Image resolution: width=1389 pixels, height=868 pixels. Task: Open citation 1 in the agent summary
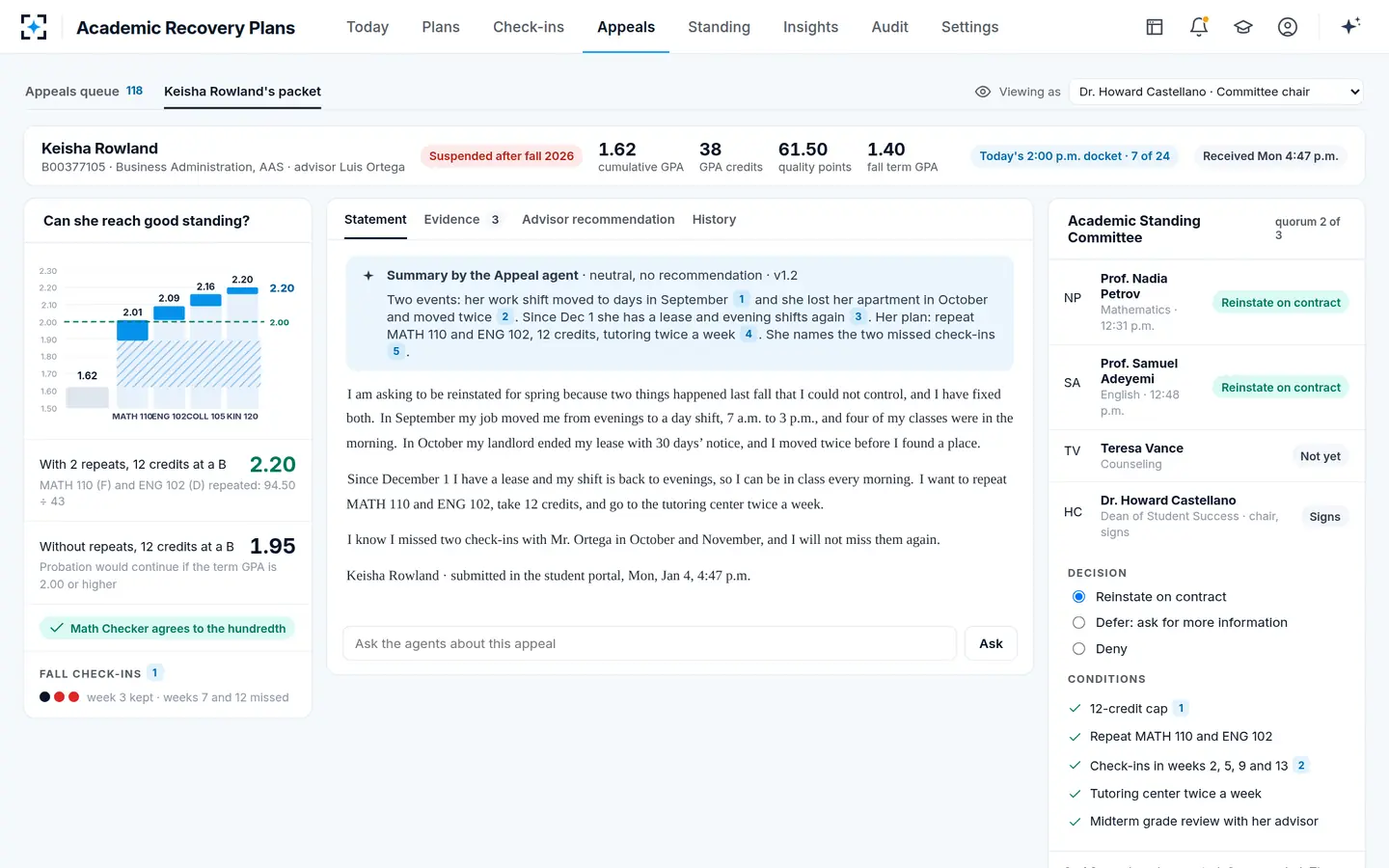[742, 299]
